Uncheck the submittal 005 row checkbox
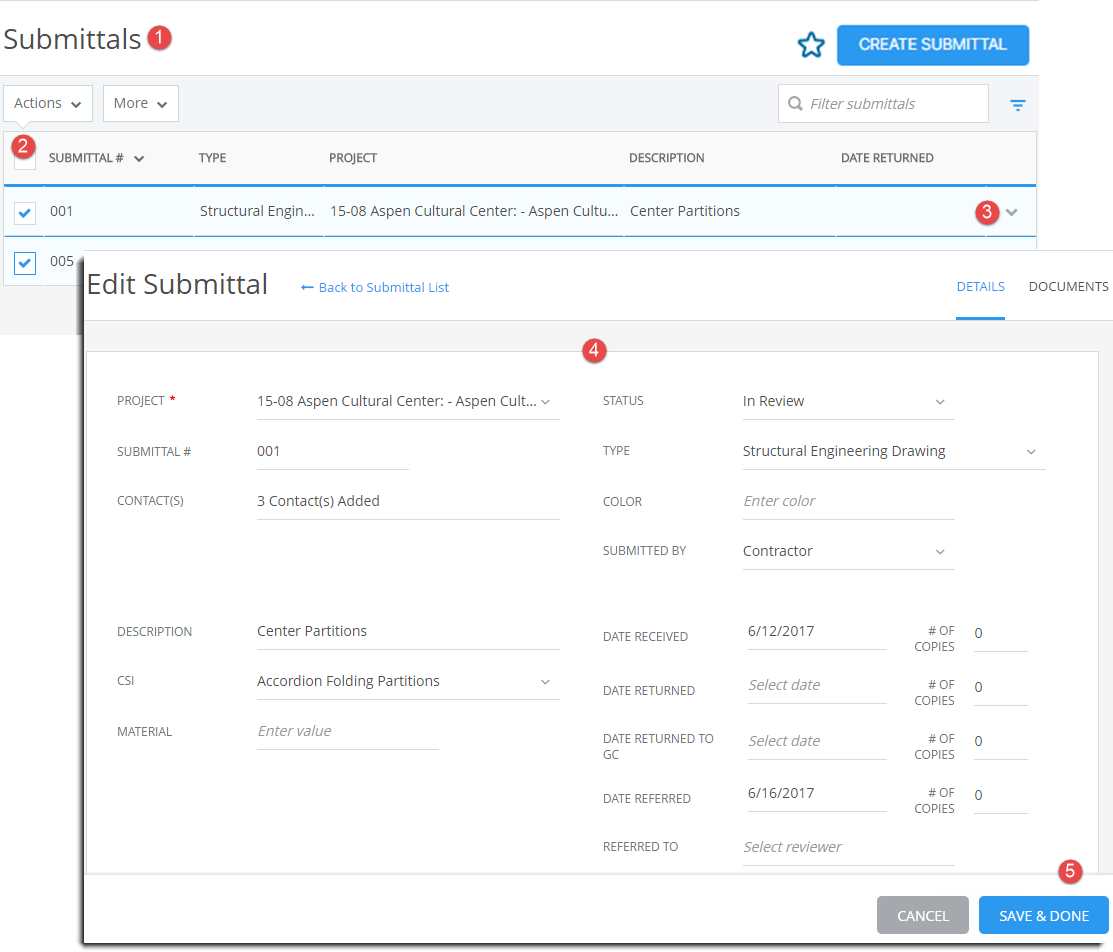 click(x=25, y=262)
